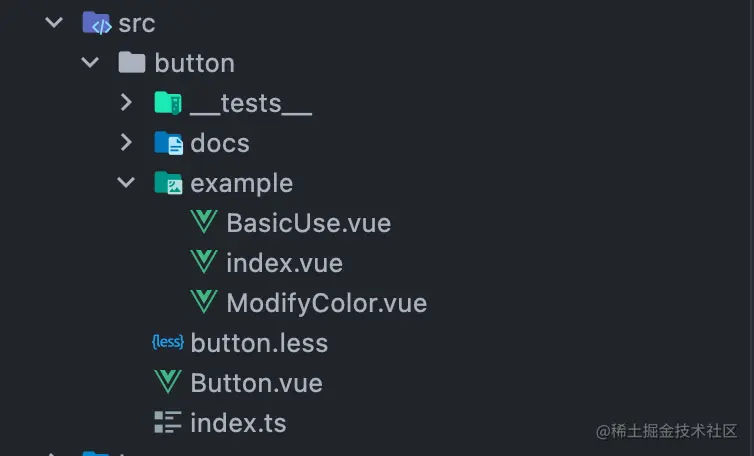Click the gray button folder icon
Image resolution: width=754 pixels, height=456 pixels.
pyautogui.click(x=132, y=63)
